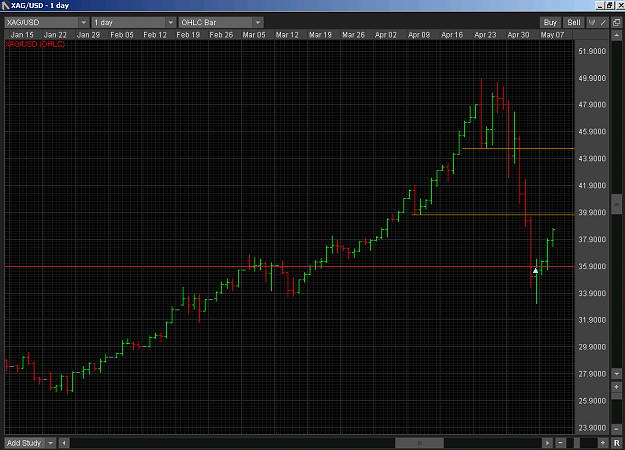
Task: Click the May 07 date label
Action: point(552,35)
